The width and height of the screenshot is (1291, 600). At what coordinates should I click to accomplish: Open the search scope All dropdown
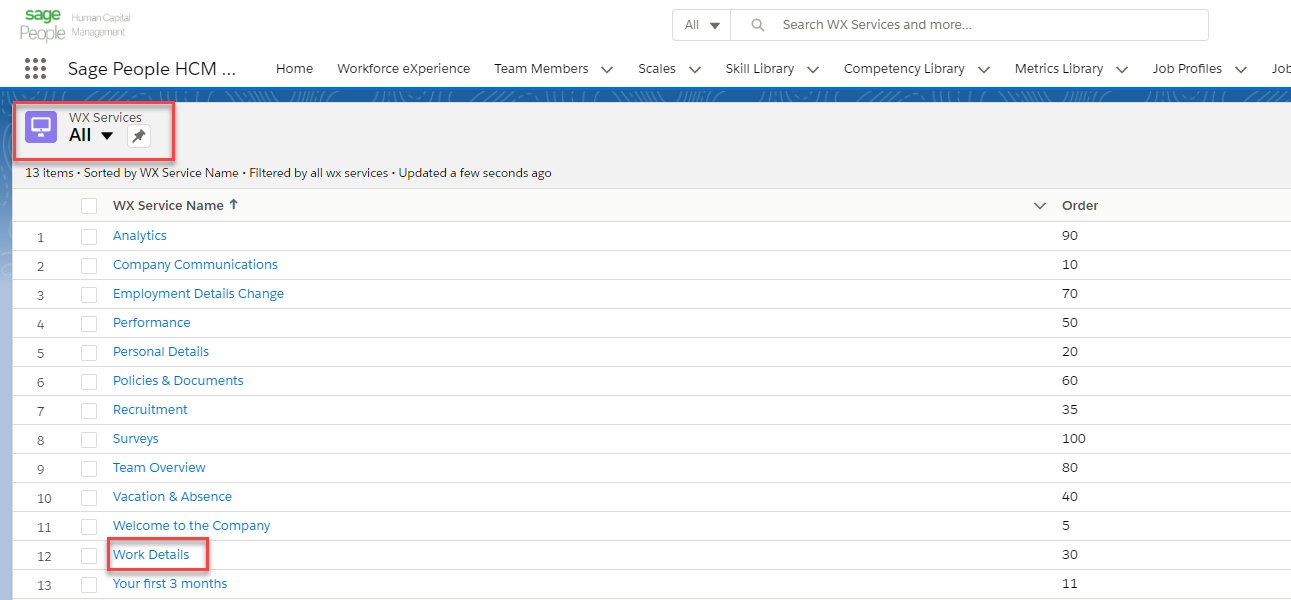[x=702, y=25]
